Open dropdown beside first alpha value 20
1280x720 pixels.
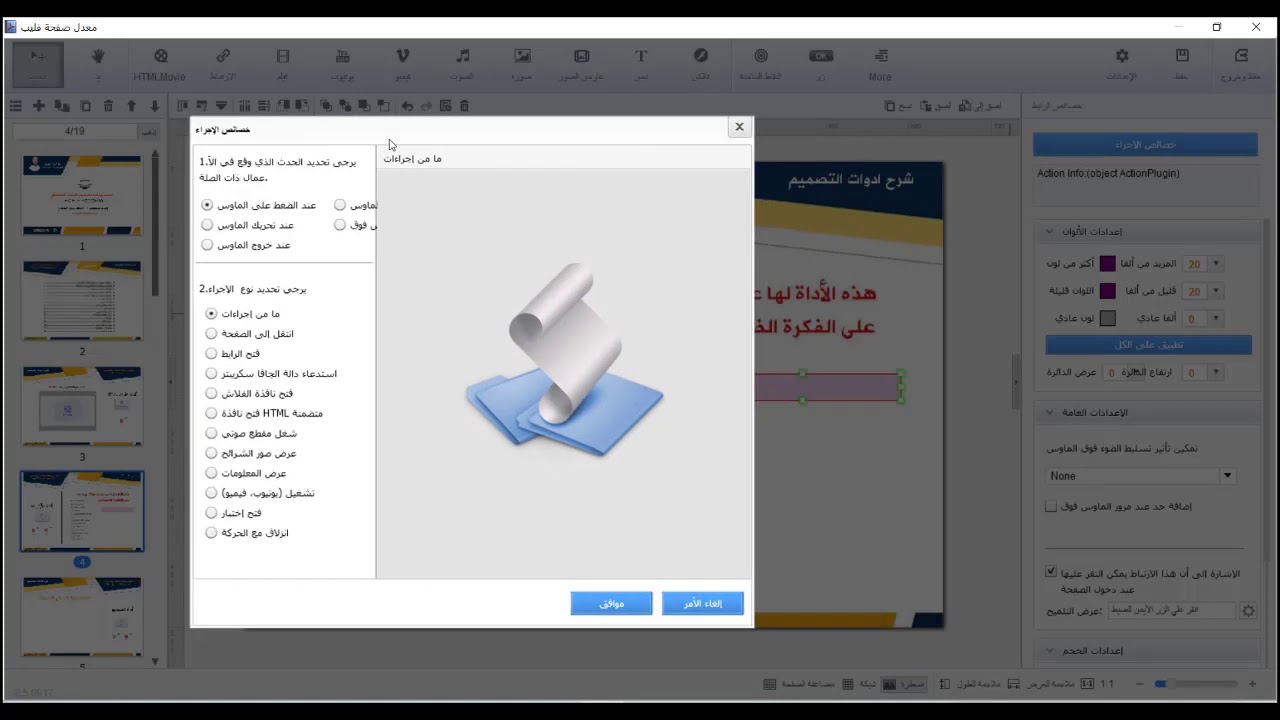[1216, 264]
